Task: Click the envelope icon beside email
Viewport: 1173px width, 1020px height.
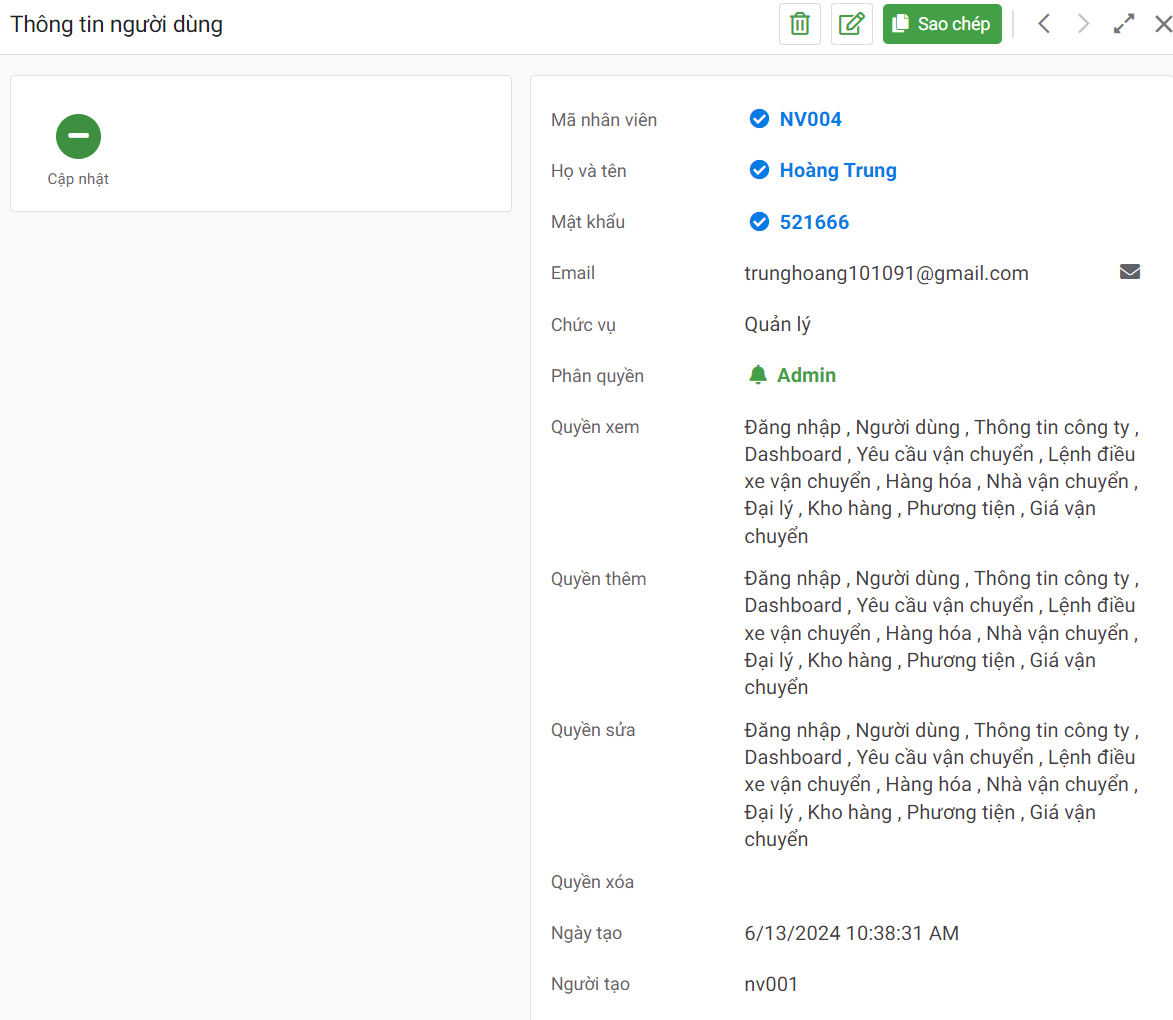Action: 1130,272
